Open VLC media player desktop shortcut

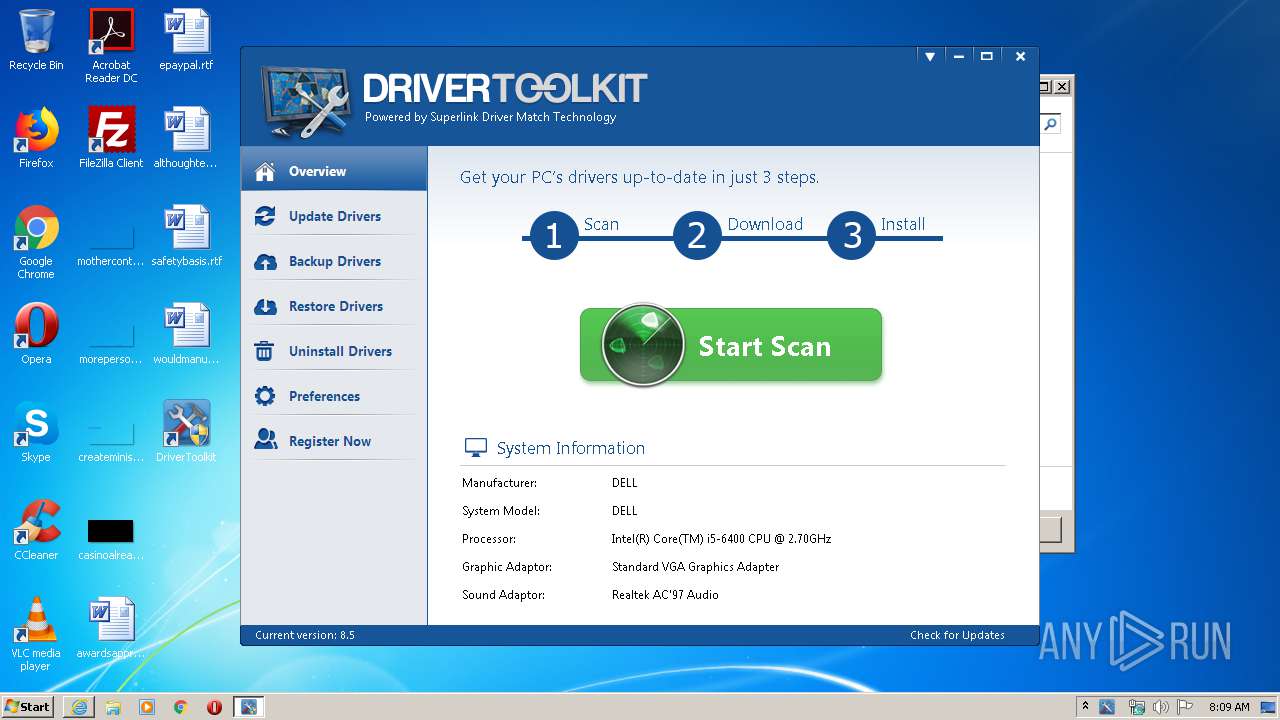[36, 634]
